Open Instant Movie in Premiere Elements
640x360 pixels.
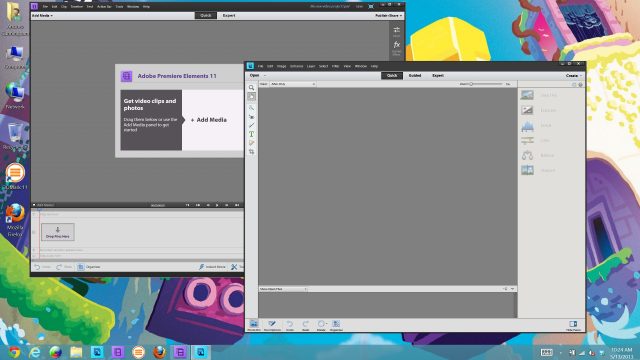[212, 267]
